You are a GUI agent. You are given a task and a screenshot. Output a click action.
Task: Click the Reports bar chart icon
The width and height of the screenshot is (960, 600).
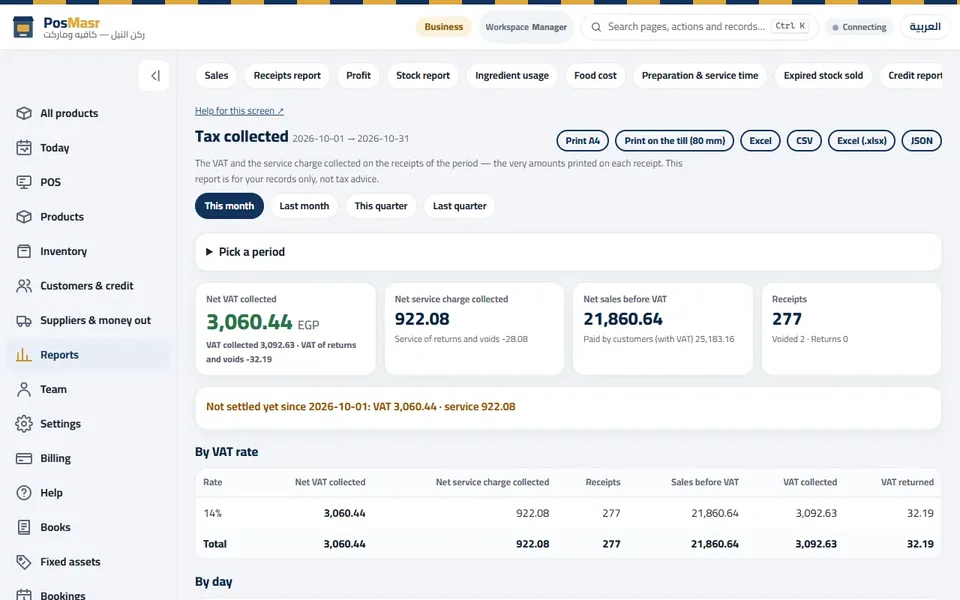coord(24,355)
